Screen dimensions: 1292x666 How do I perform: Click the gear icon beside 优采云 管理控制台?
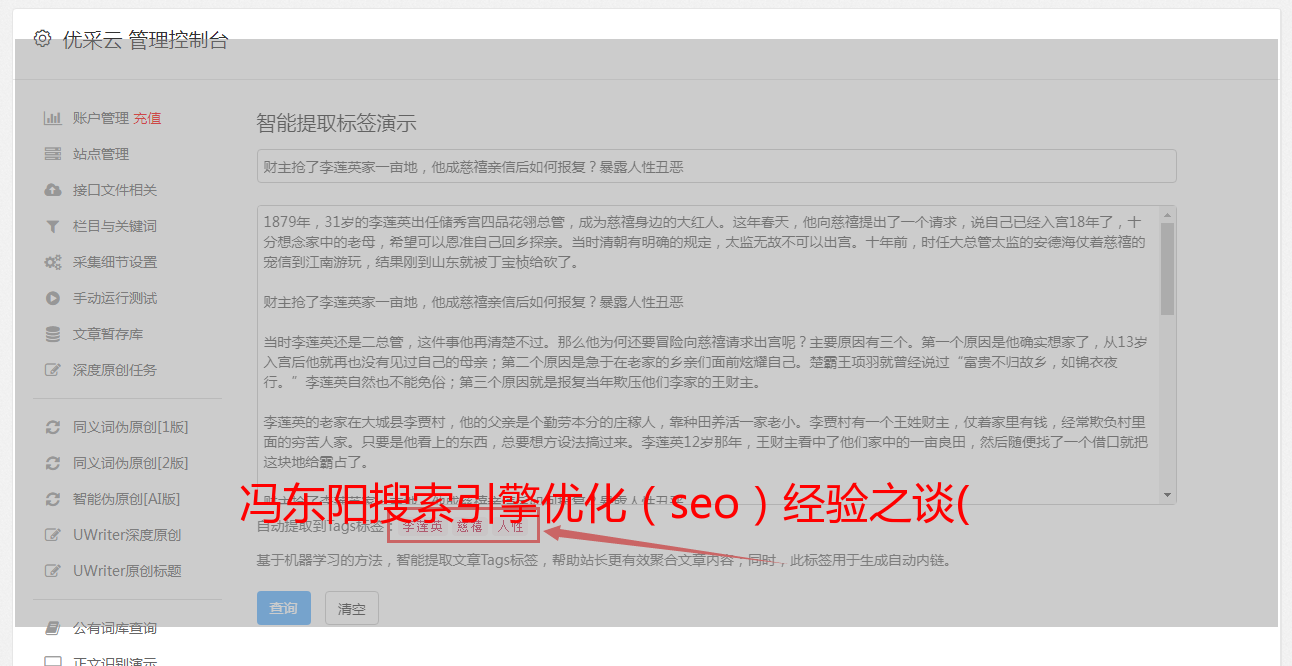pyautogui.click(x=42, y=39)
